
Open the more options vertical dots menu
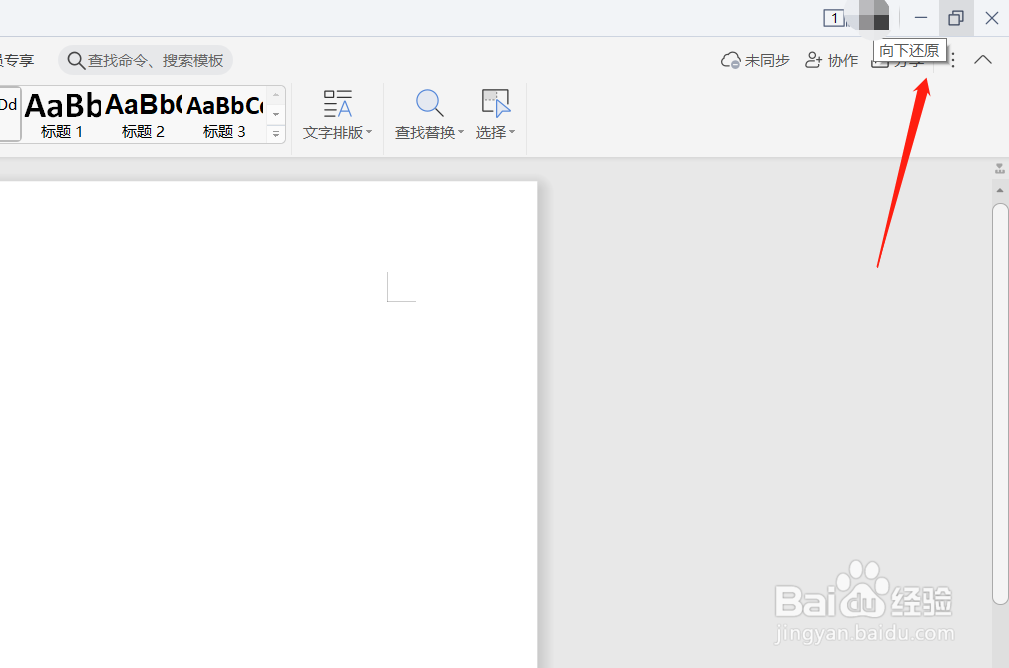tap(952, 60)
